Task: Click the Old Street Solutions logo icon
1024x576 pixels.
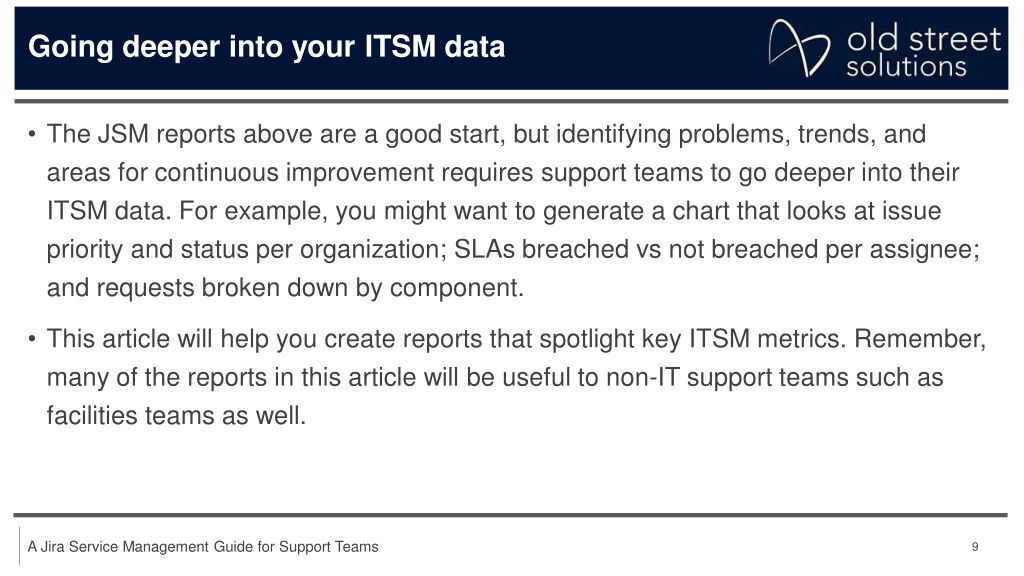Action: 799,48
